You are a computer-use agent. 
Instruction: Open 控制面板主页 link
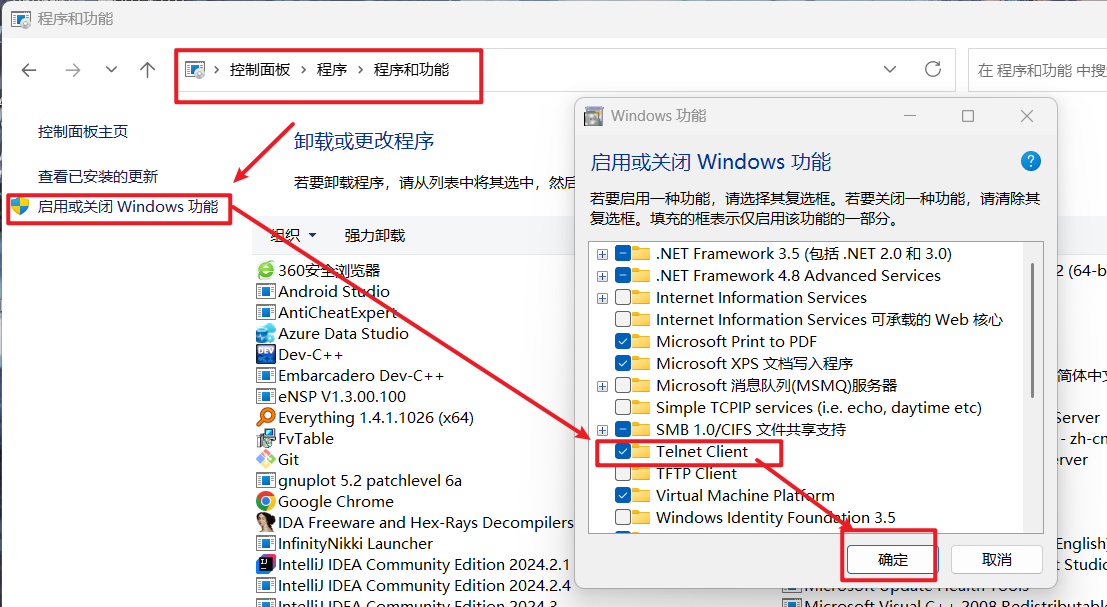pyautogui.click(x=83, y=131)
